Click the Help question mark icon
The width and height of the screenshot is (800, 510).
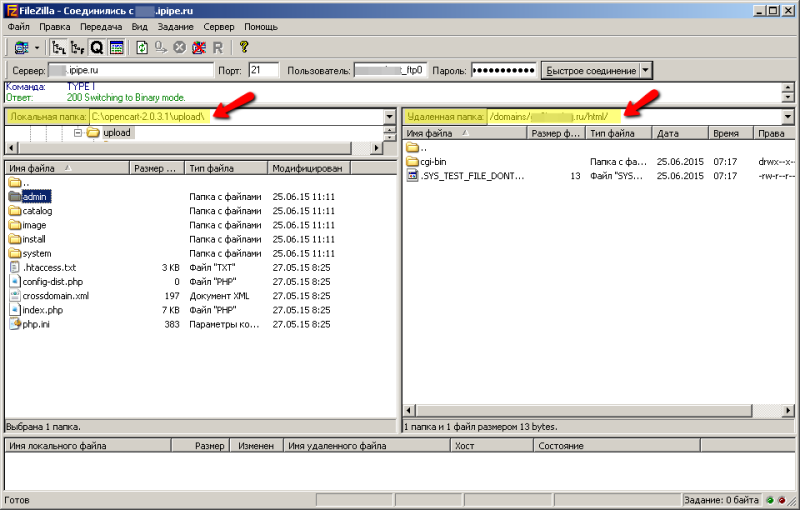[x=244, y=47]
